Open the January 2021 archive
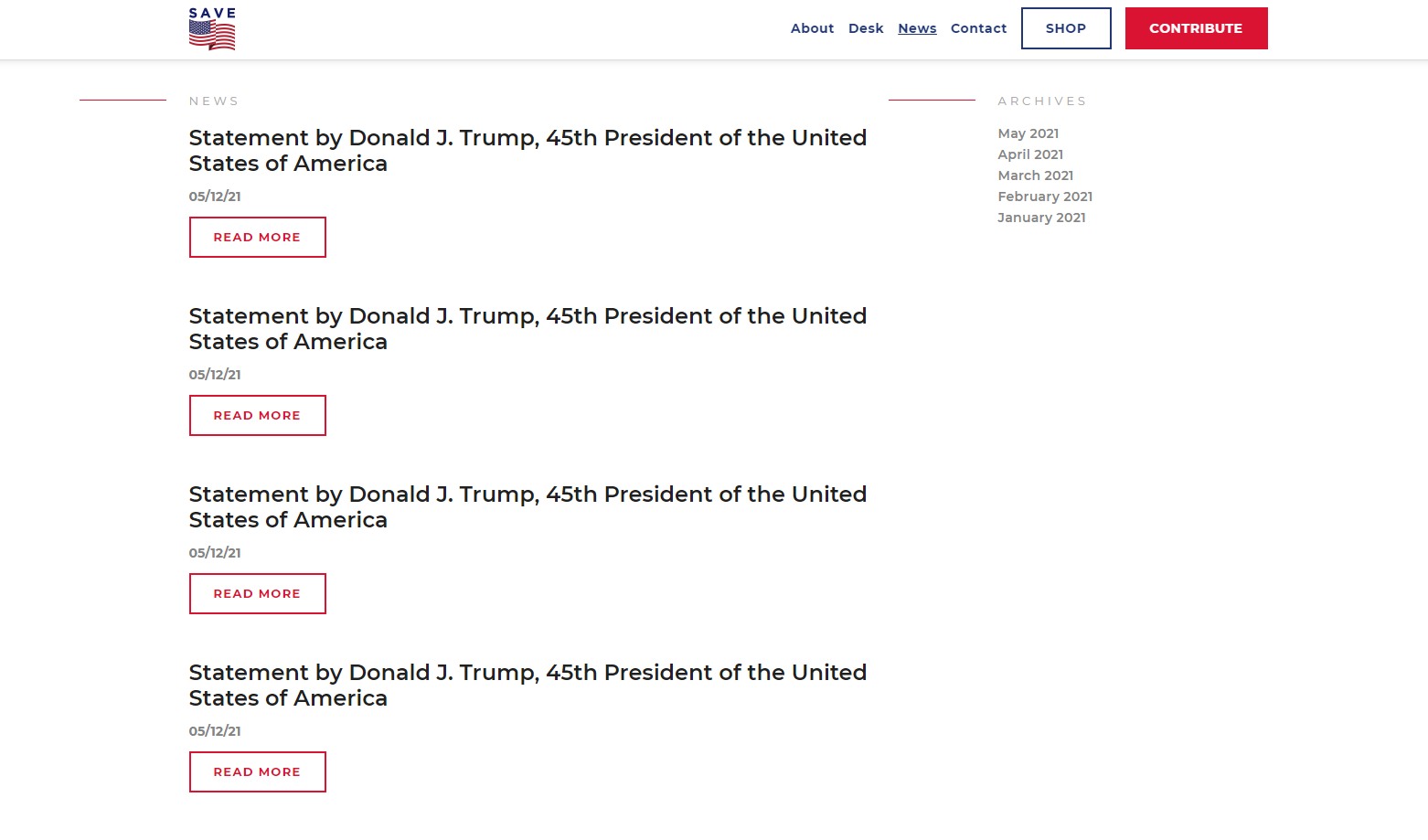This screenshot has height=840, width=1428. [x=1041, y=218]
